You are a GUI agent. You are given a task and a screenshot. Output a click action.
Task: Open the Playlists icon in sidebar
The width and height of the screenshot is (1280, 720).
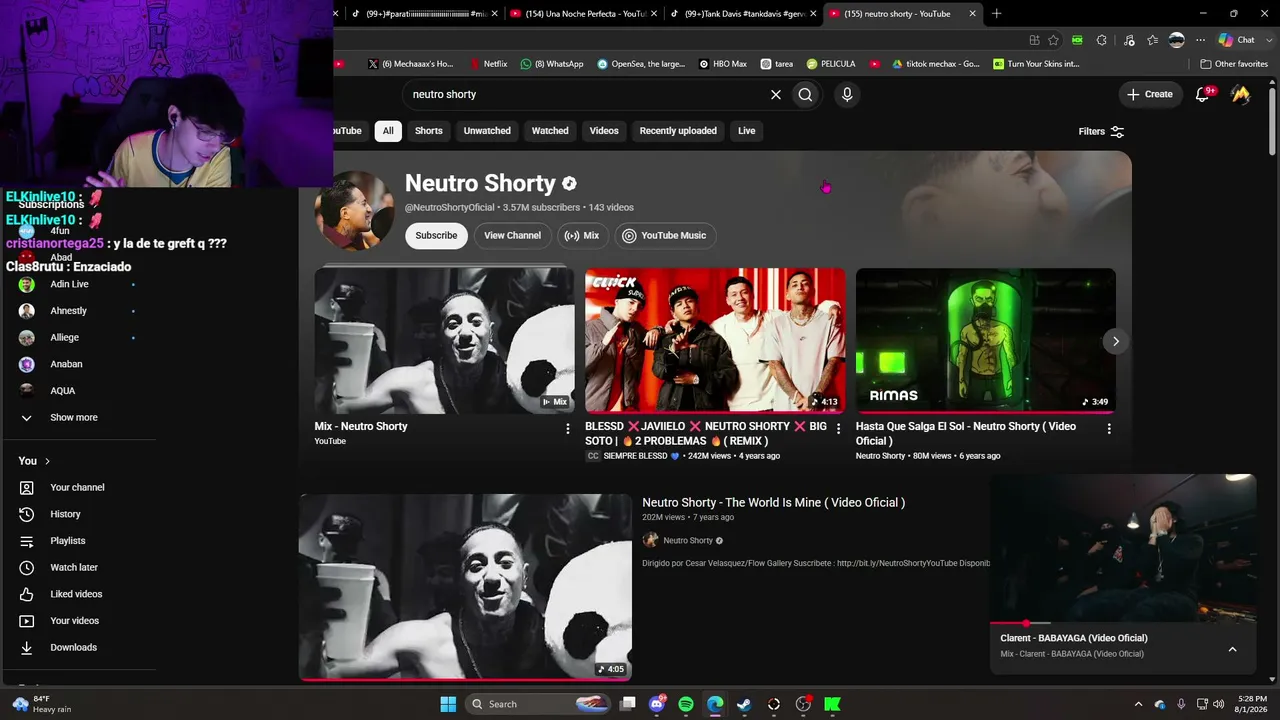click(x=27, y=541)
